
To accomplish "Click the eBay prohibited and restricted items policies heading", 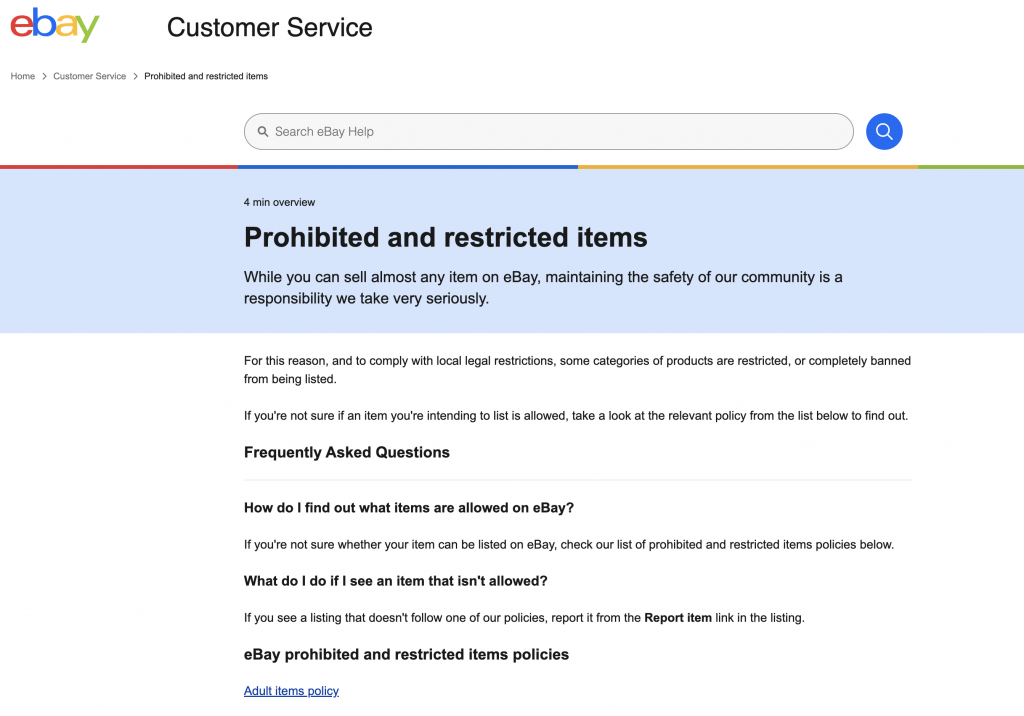I will 406,654.
